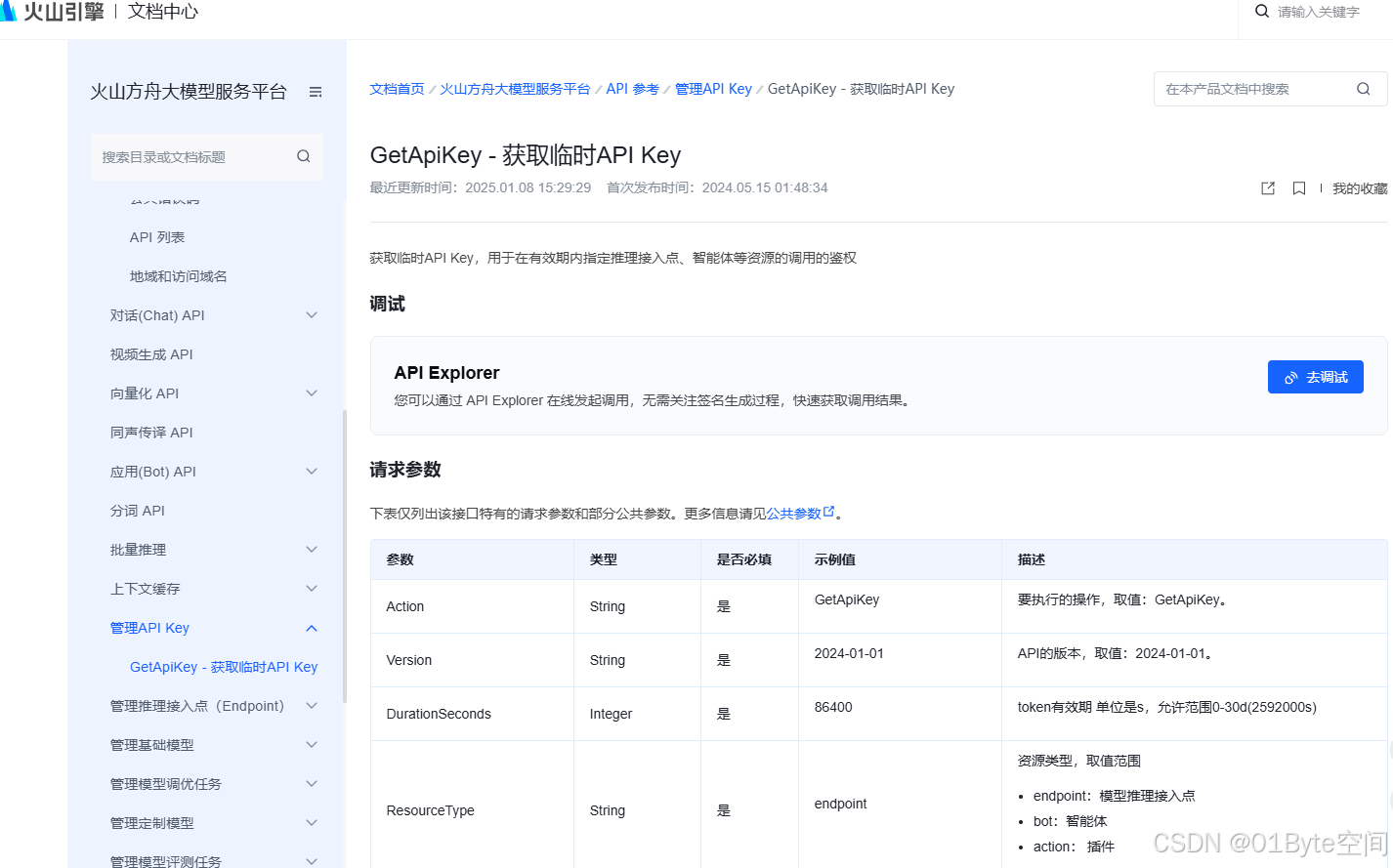Click the Version parameter cell
The image size is (1393, 868).
pyautogui.click(x=472, y=660)
